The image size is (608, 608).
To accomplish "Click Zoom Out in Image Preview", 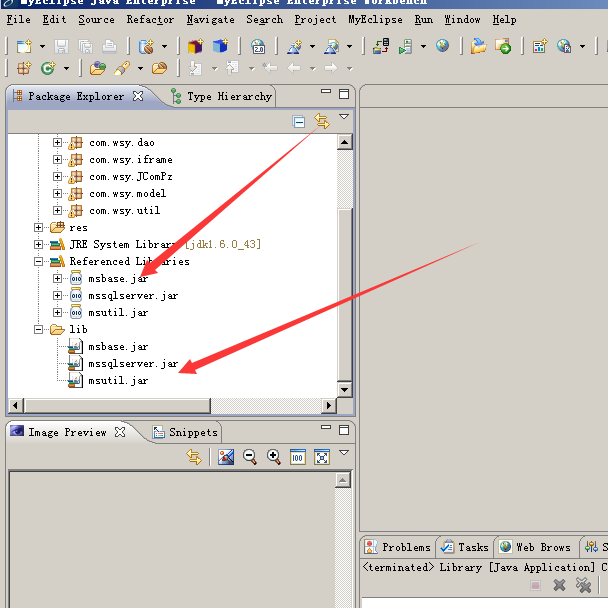I will click(250, 457).
